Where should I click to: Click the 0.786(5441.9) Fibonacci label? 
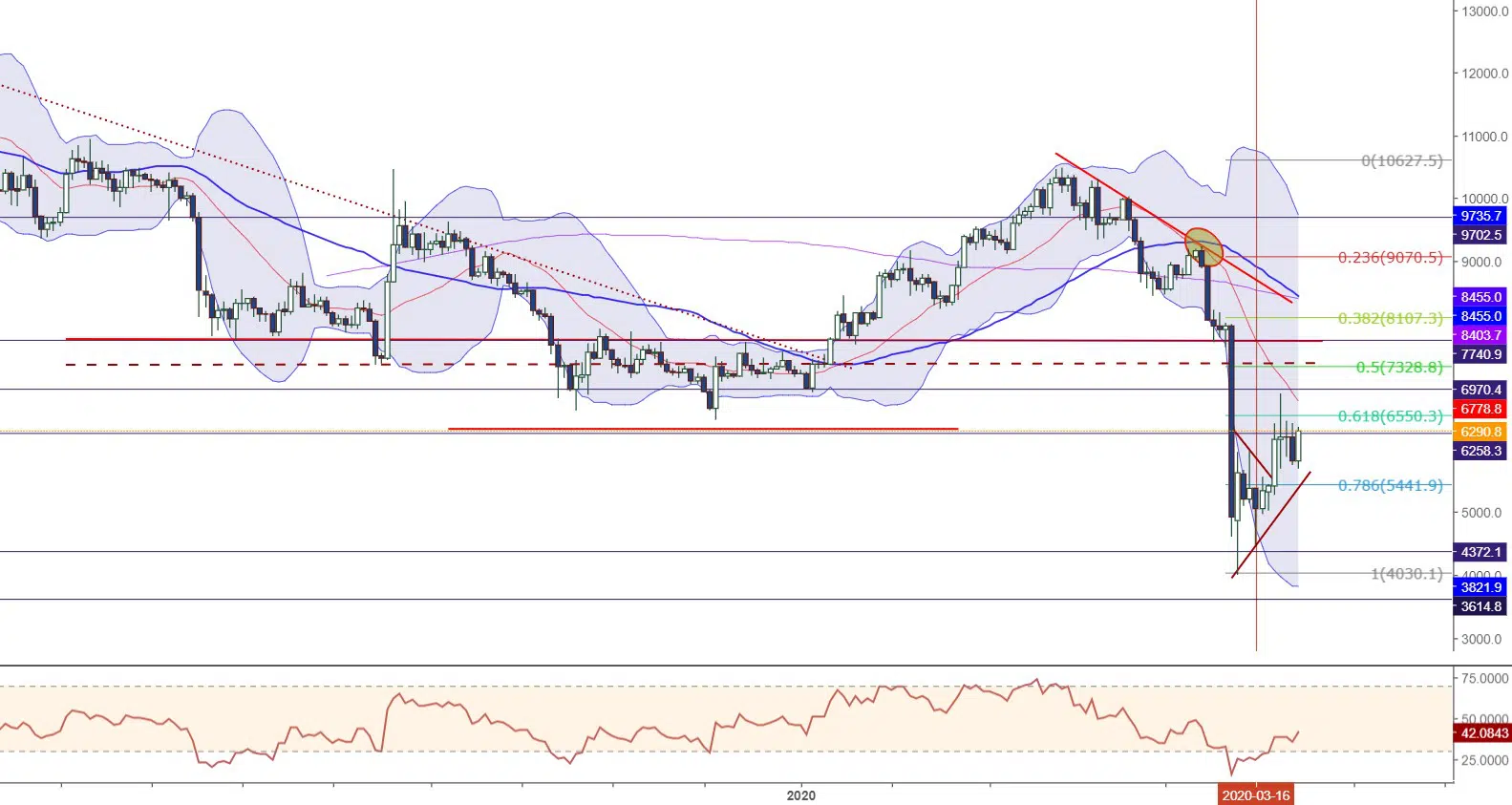point(1390,485)
